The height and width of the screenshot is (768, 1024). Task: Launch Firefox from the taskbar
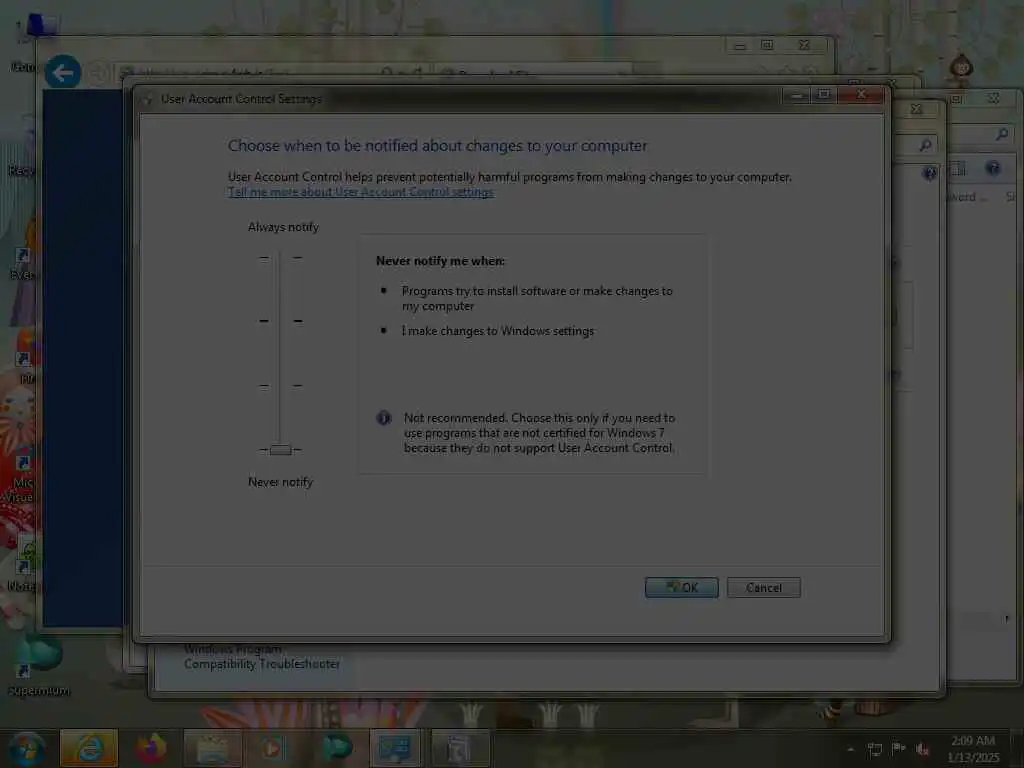[x=151, y=748]
